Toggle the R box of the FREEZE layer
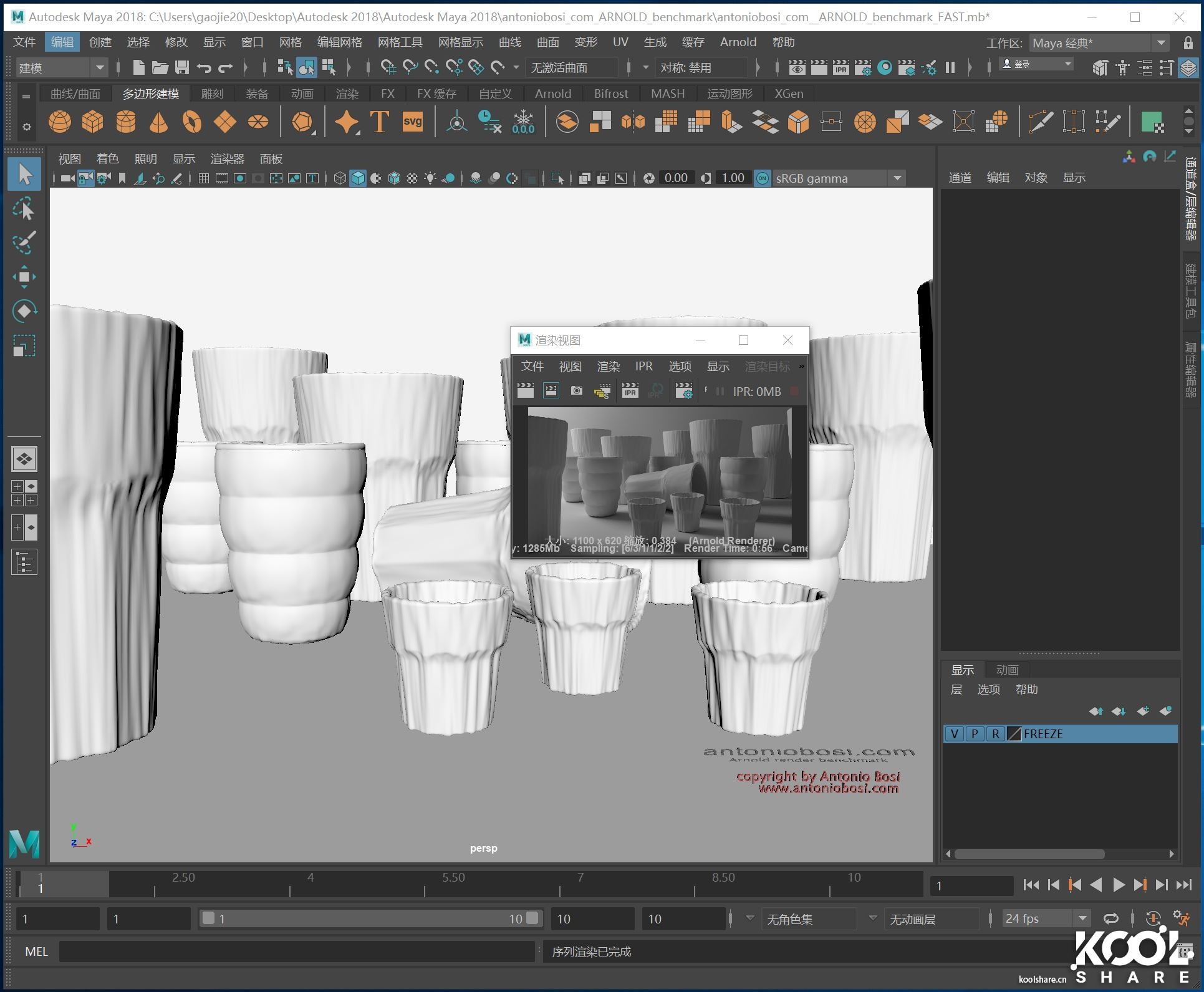 (x=995, y=734)
